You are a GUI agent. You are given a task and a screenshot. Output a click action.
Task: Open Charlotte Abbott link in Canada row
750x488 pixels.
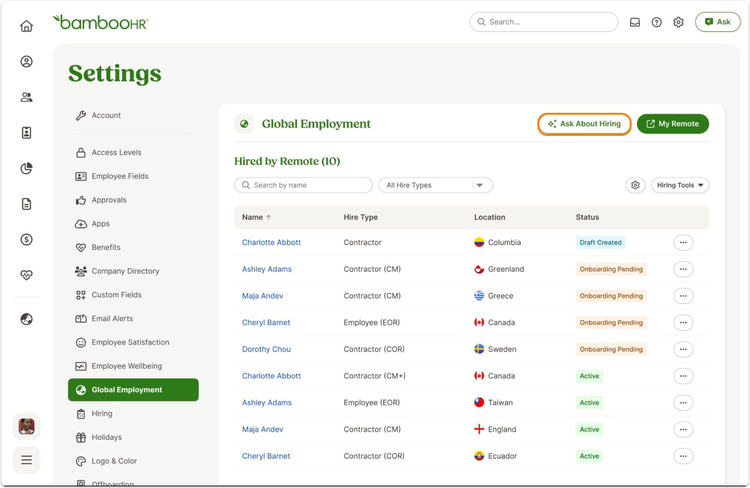click(271, 376)
